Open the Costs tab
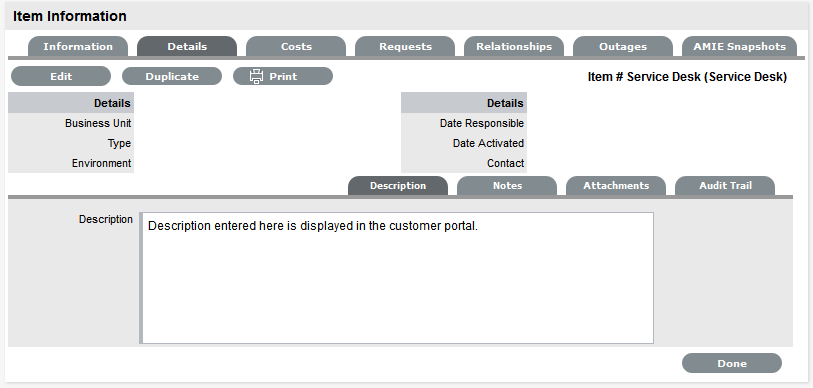This screenshot has height=388, width=813. click(x=296, y=47)
